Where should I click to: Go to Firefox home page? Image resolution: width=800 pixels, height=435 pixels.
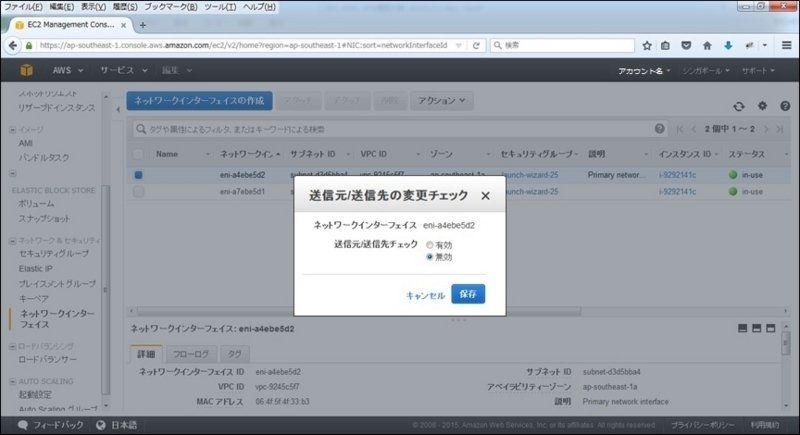(707, 45)
